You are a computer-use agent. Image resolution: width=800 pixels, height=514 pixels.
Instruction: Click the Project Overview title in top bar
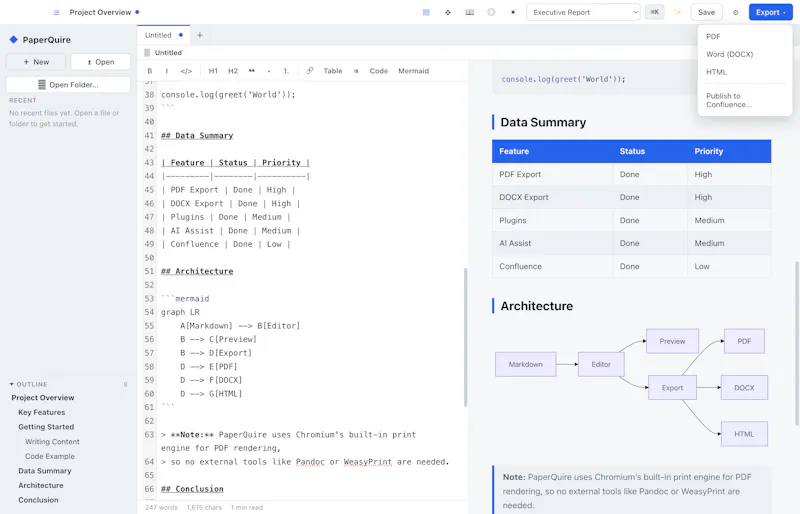(100, 12)
